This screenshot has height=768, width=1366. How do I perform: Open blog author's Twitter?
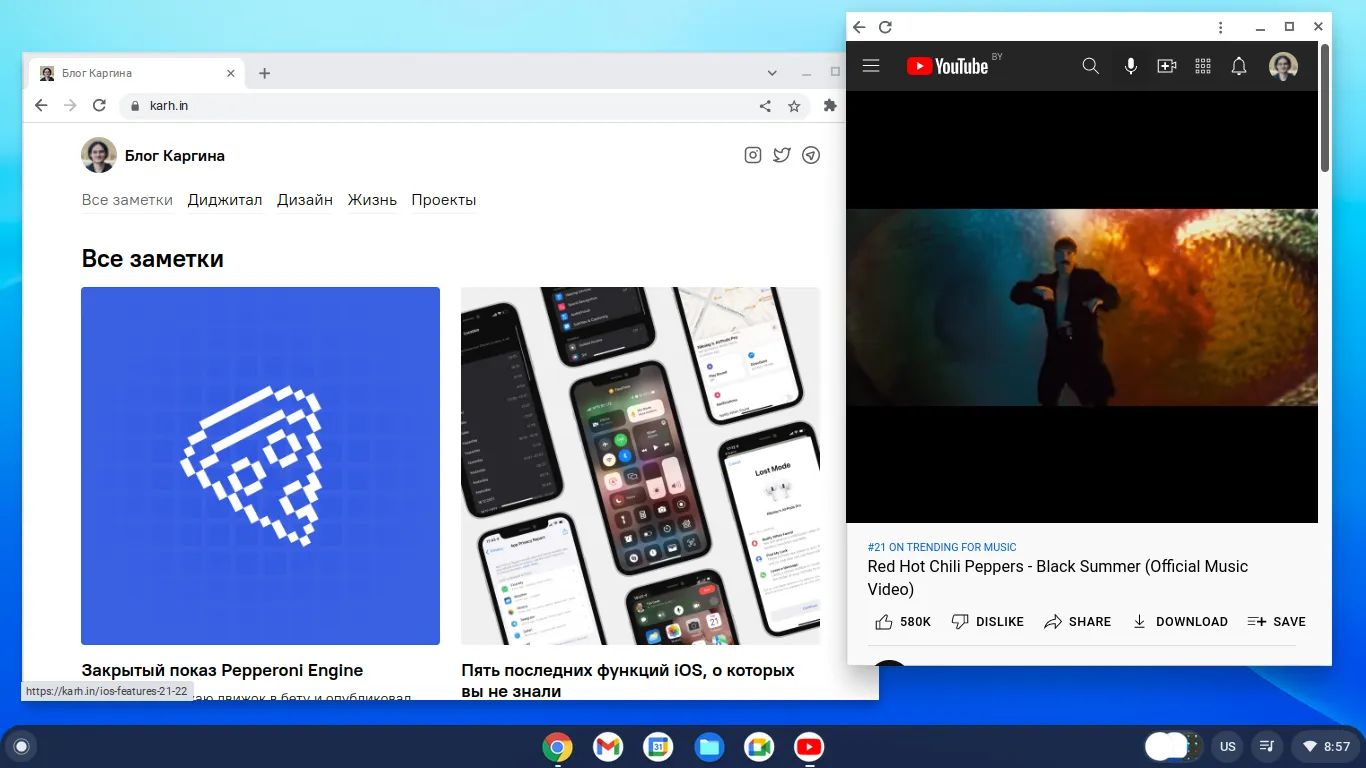[x=782, y=155]
